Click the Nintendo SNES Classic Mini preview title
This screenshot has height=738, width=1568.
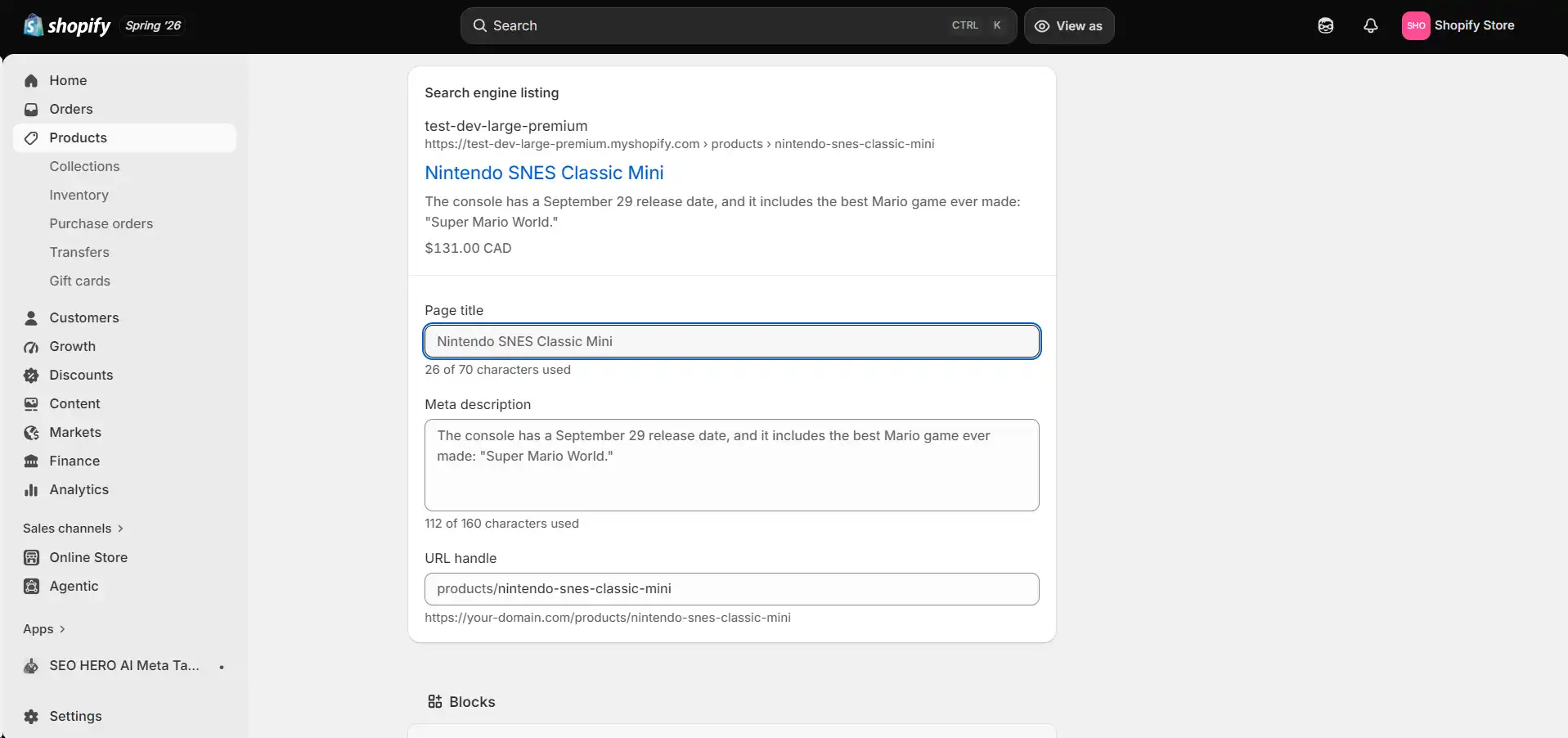(x=544, y=173)
